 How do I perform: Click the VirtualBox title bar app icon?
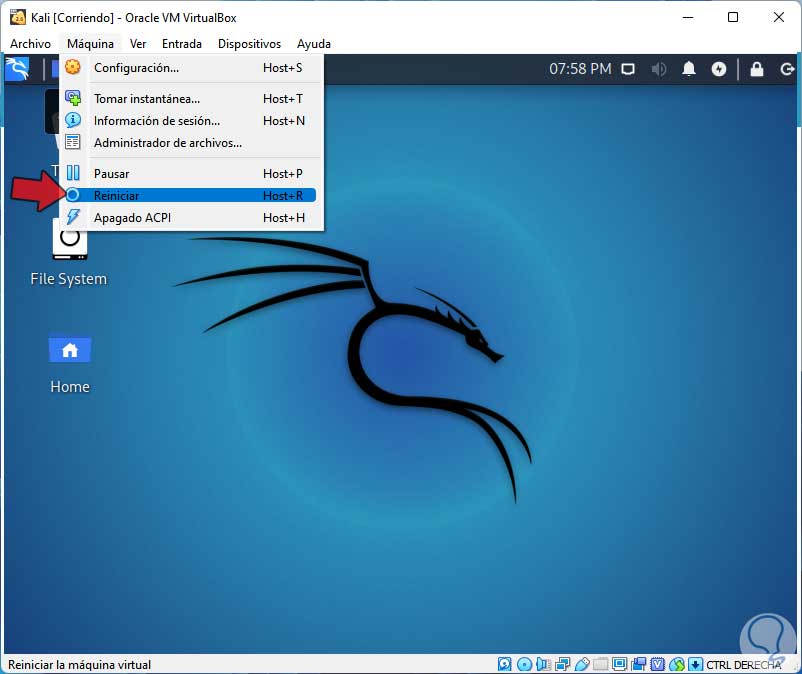(18, 17)
